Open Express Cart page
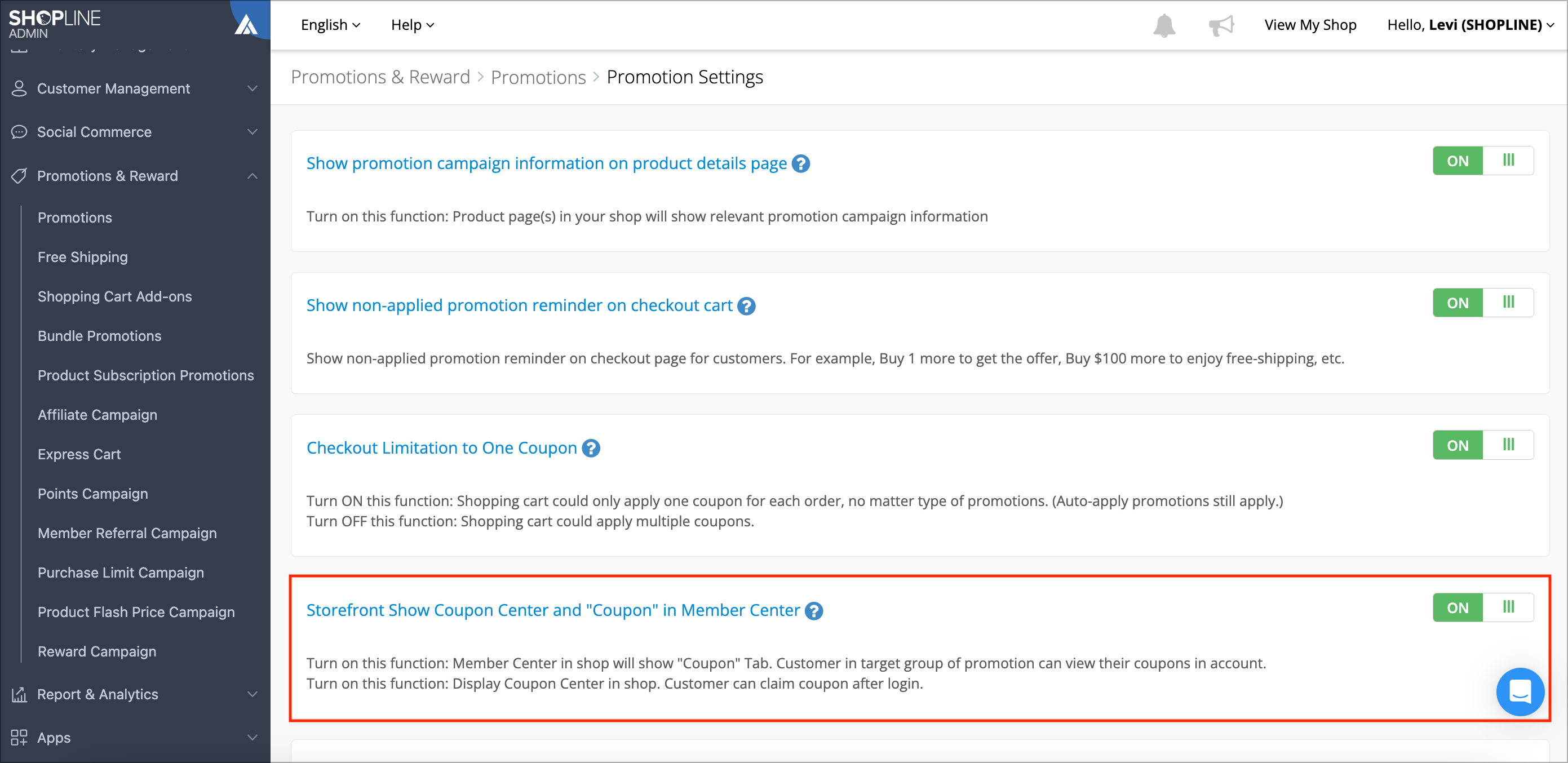 coord(79,455)
